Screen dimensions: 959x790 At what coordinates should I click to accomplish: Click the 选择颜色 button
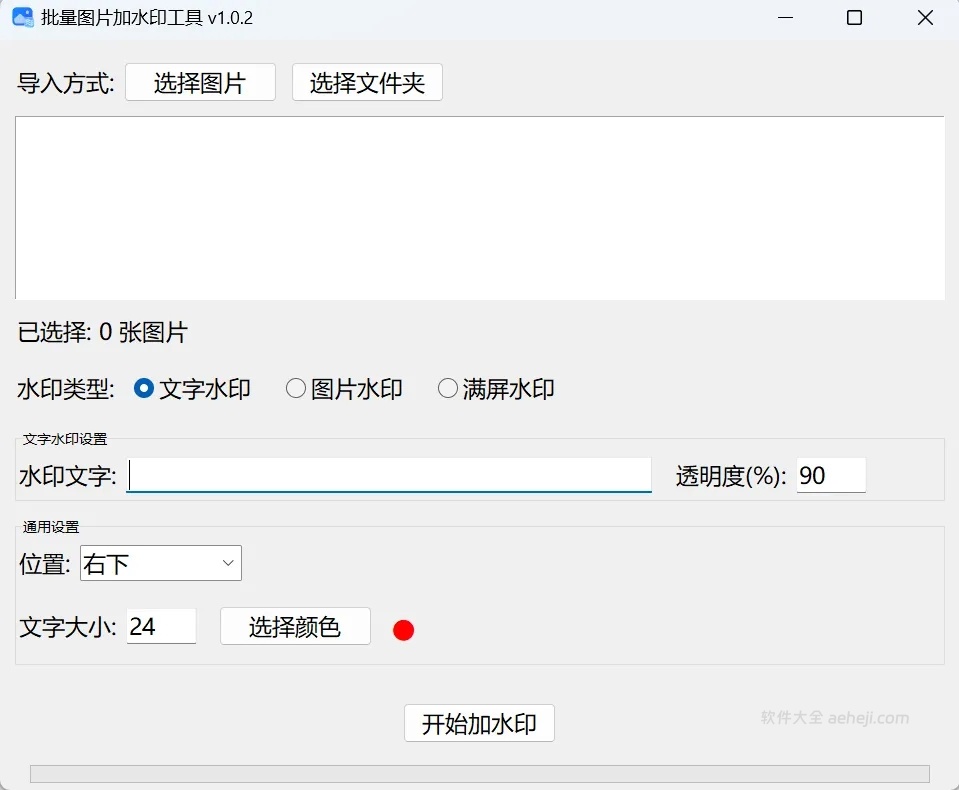(x=295, y=626)
